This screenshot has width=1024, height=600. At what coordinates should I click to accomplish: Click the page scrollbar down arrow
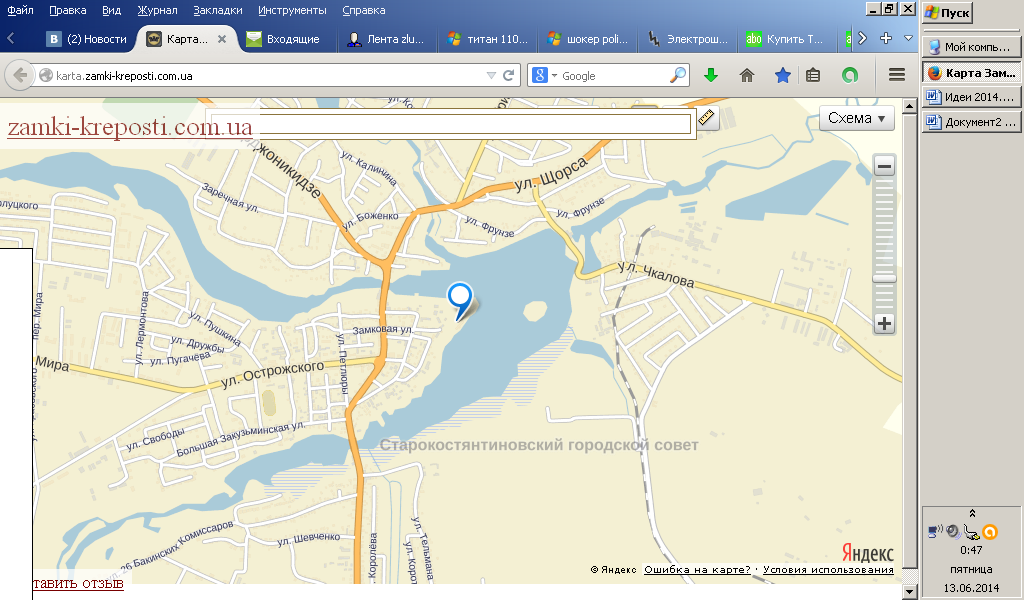click(x=910, y=592)
